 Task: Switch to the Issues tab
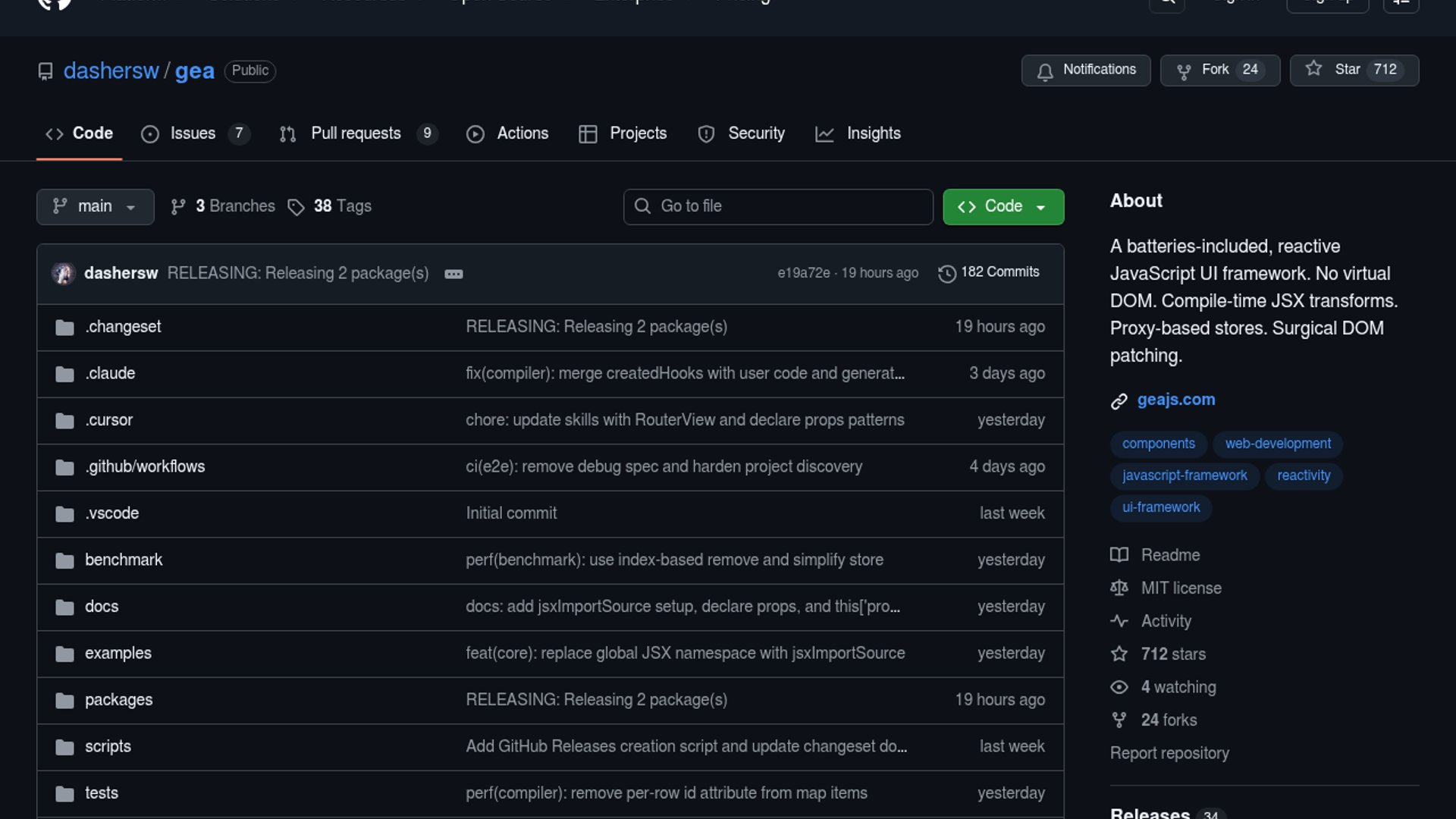[x=193, y=133]
